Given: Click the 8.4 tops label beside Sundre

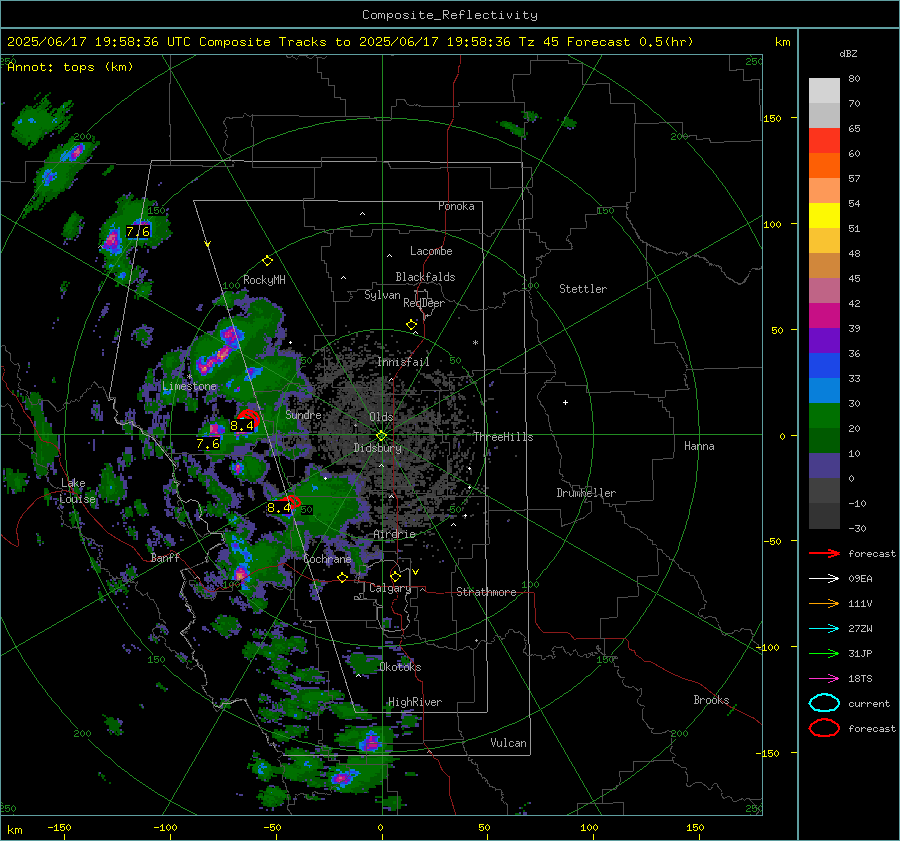Looking at the screenshot, I should pyautogui.click(x=242, y=425).
